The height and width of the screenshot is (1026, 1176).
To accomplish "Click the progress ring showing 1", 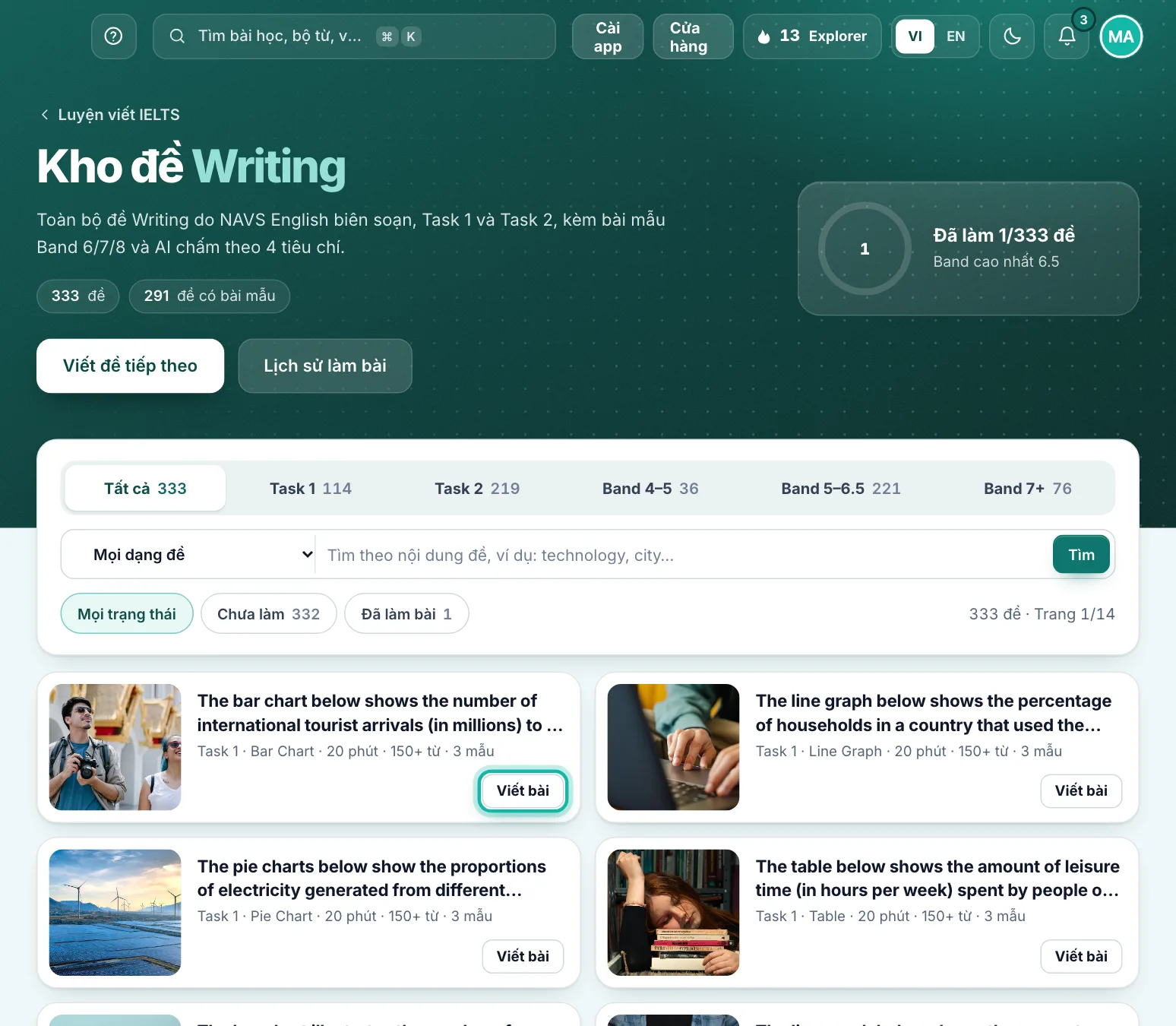I will pyautogui.click(x=865, y=249).
